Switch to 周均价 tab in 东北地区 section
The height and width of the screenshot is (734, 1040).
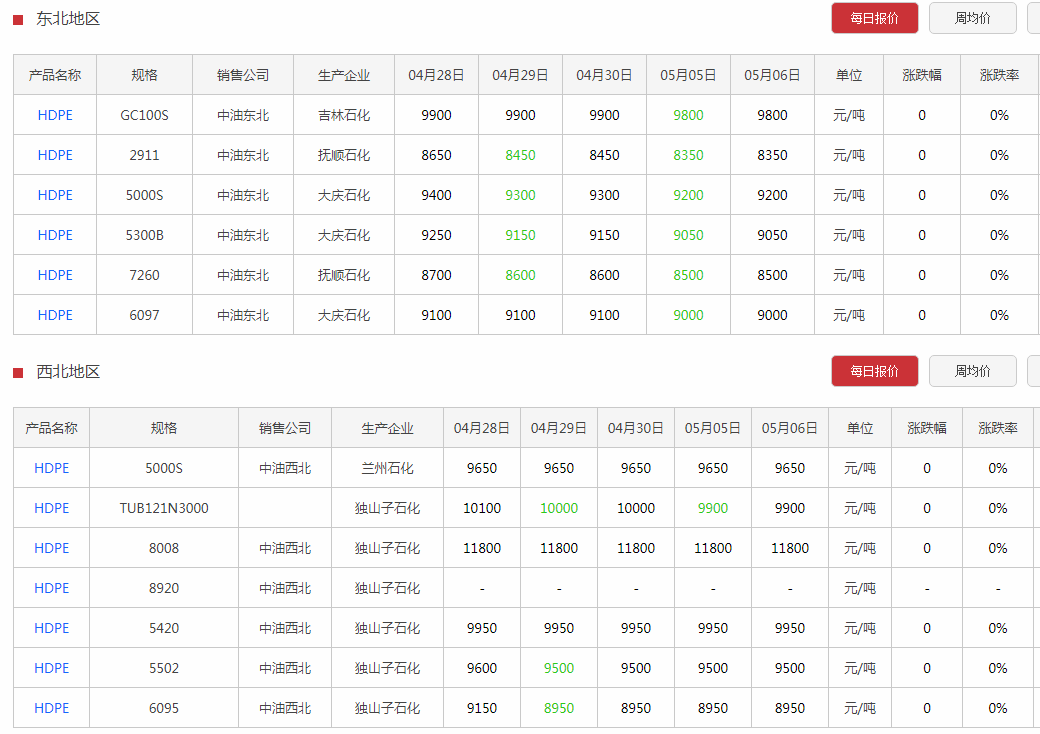(x=972, y=18)
